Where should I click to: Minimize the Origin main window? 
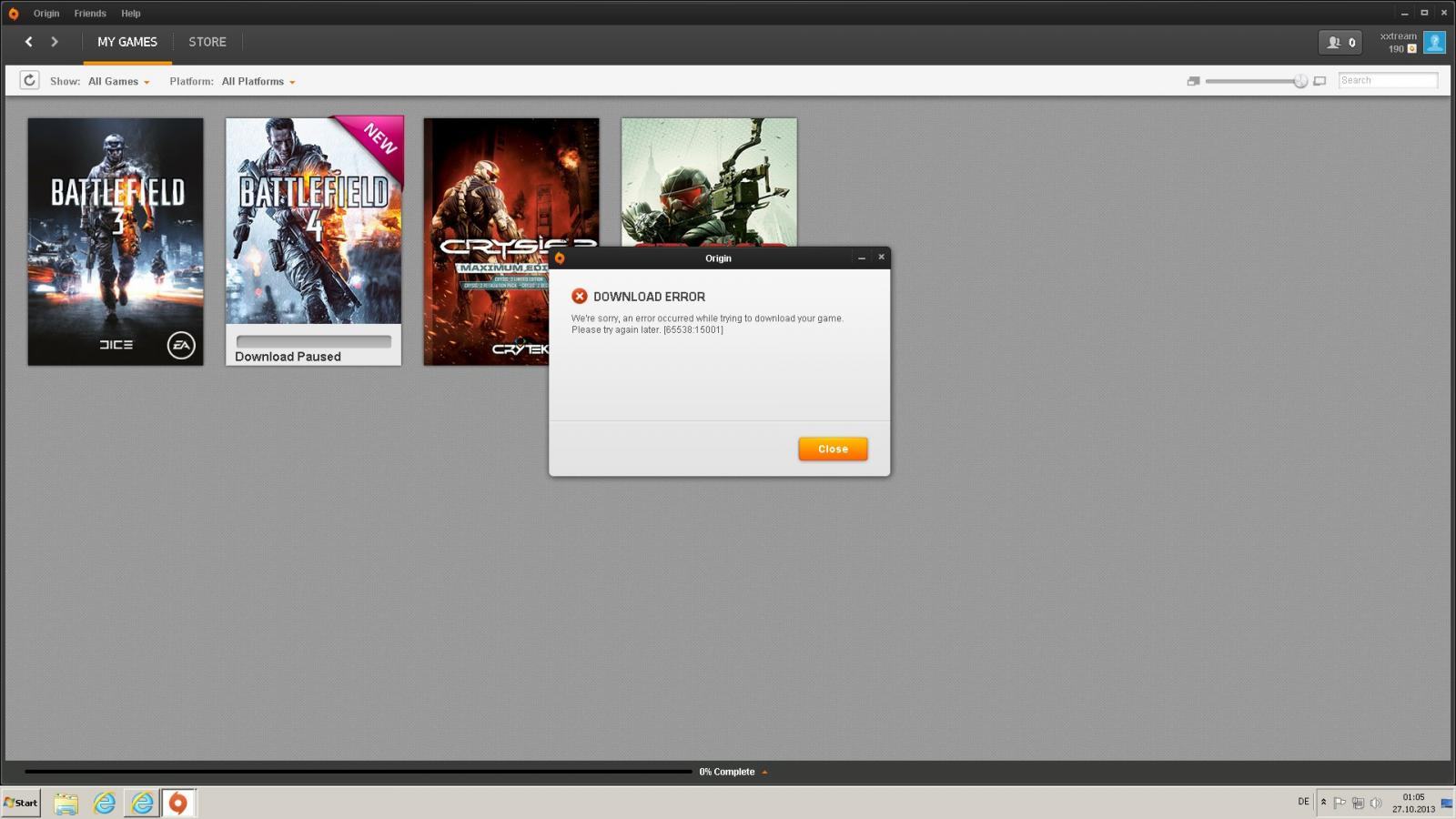pos(1405,13)
